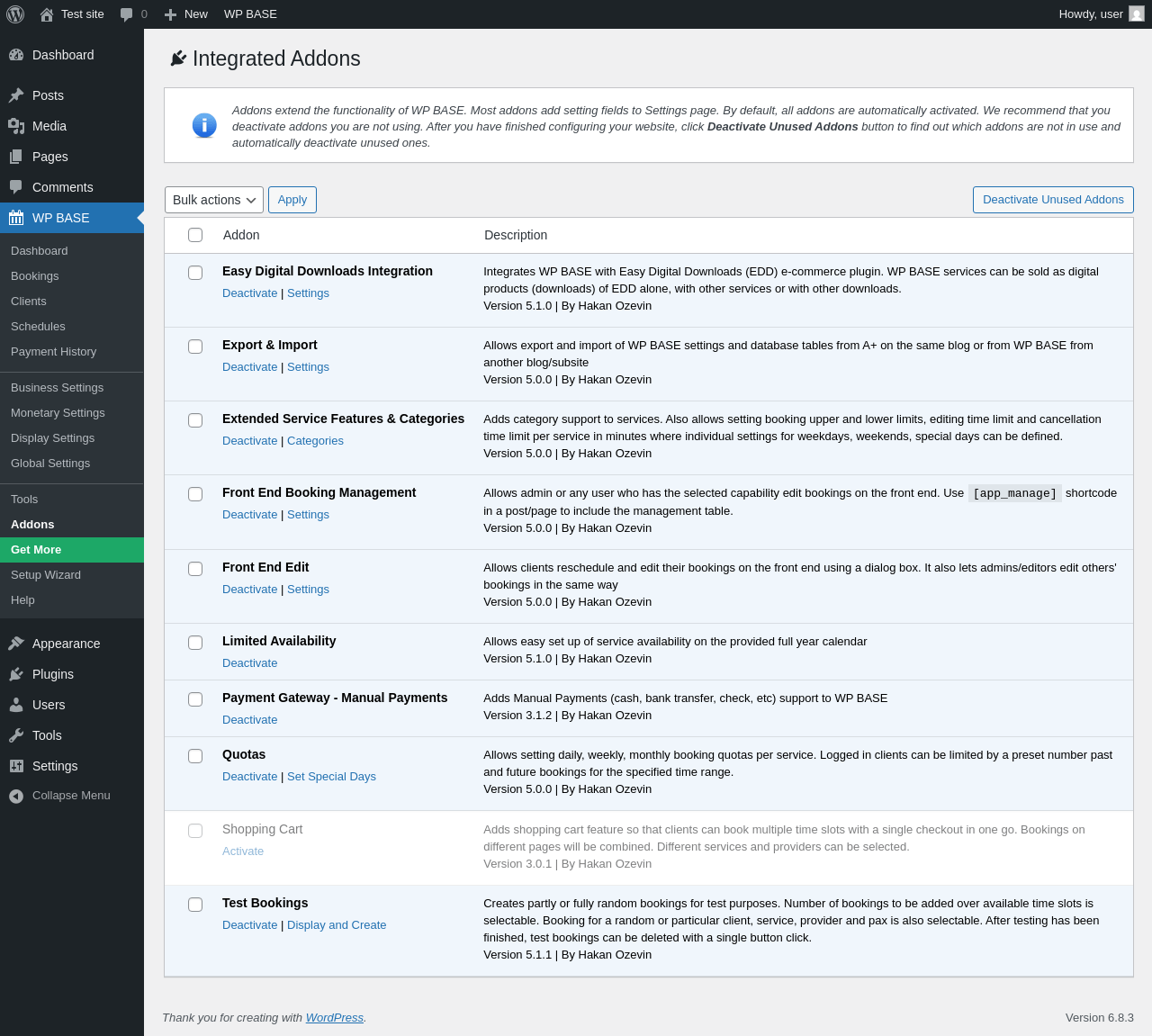Click the Media icon in sidebar

16,126
